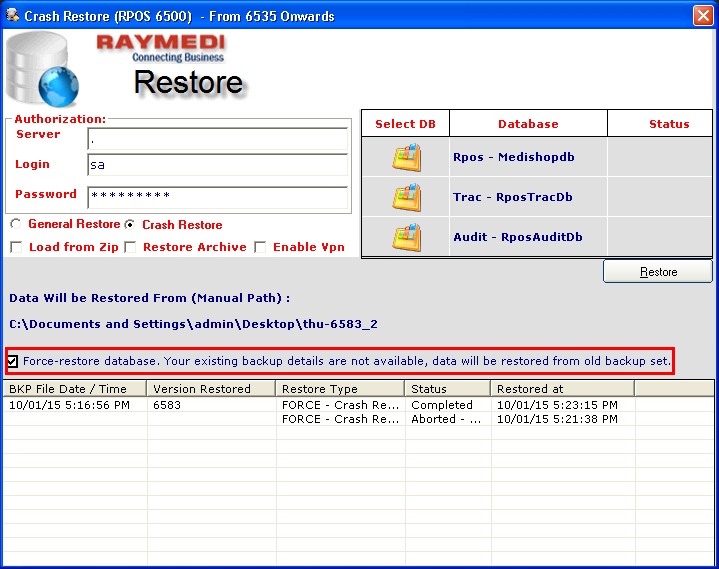Screen dimensions: 719x569
Task: Select the Trac - RposTracDb database name
Action: pos(513,197)
